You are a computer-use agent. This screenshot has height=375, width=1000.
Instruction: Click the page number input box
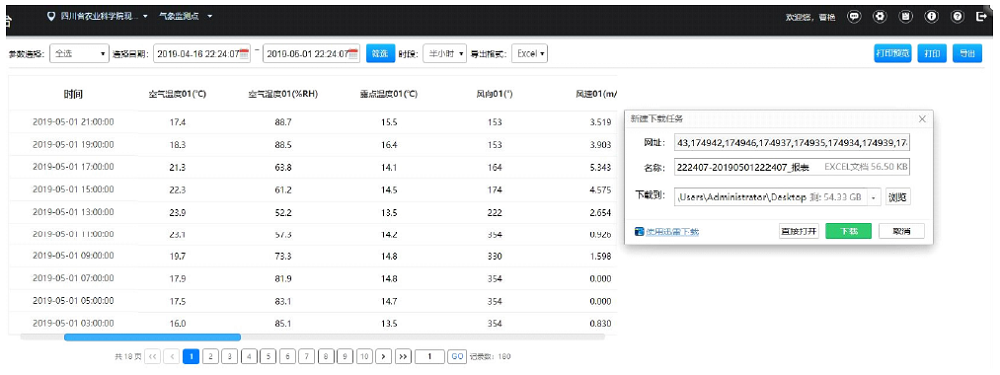[x=430, y=357]
